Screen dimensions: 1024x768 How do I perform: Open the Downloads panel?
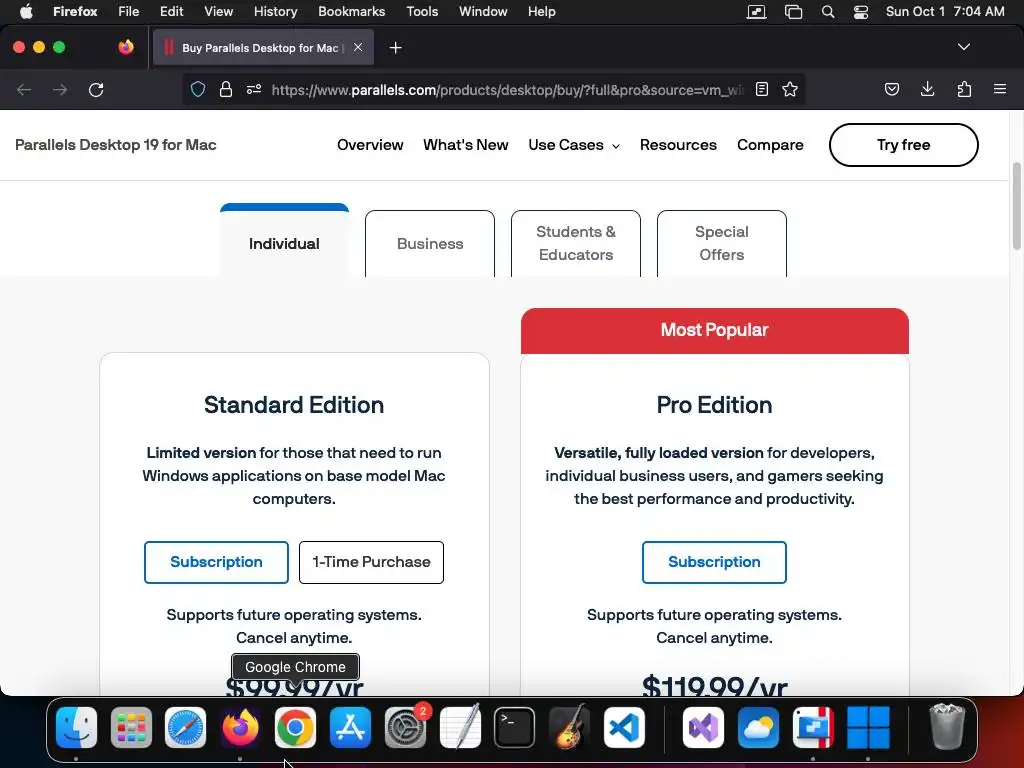(927, 89)
